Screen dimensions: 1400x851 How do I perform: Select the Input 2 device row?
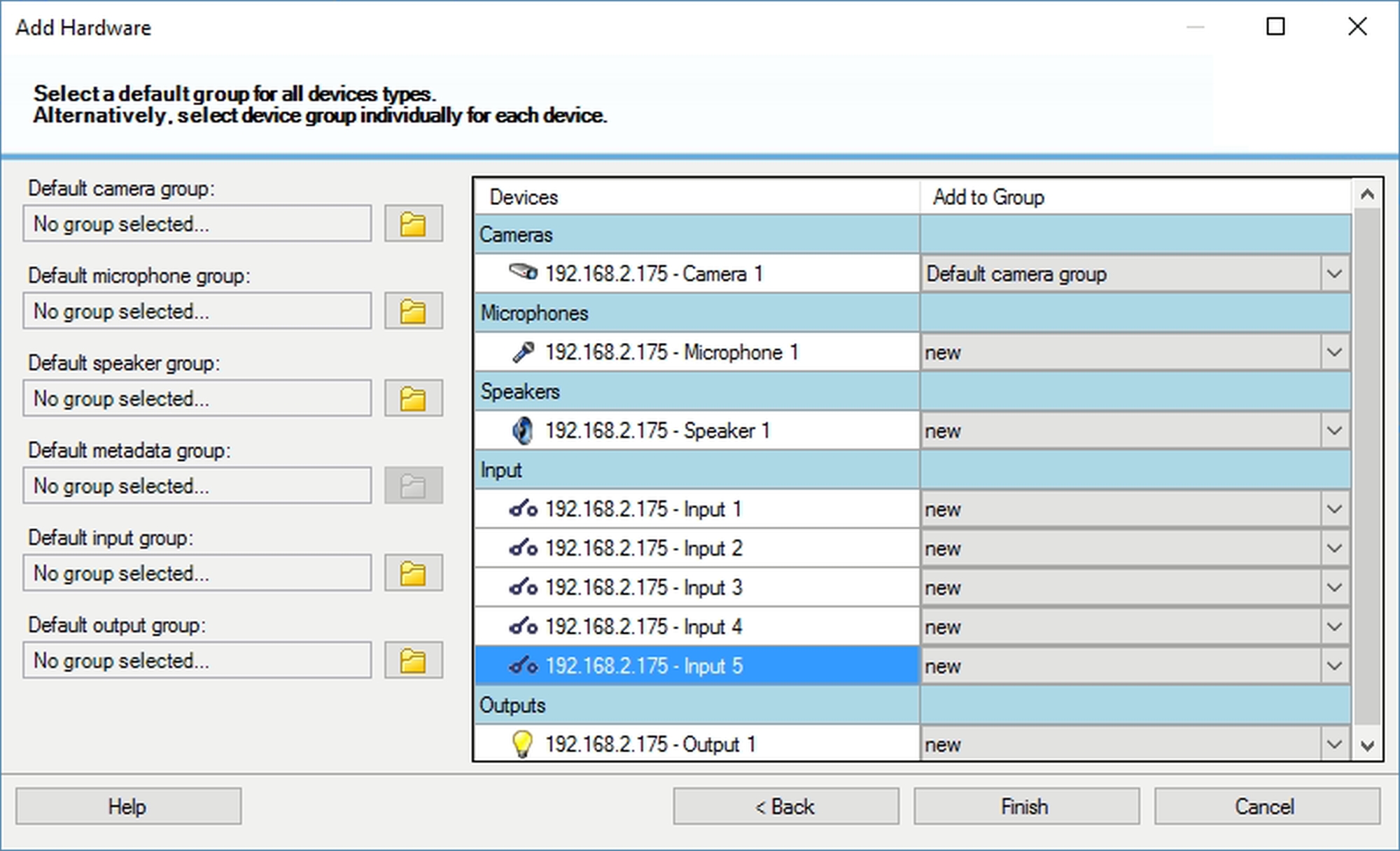coord(643,548)
